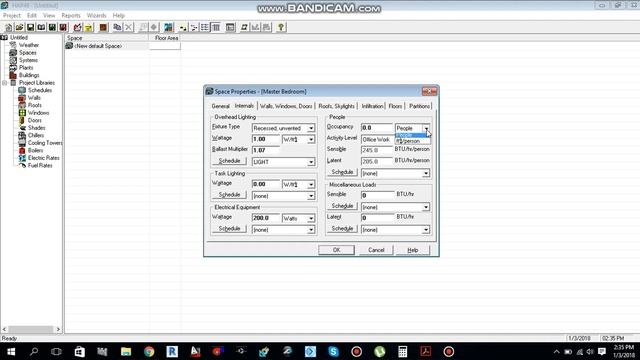Open Overhead Lighting wattage units dropdown
This screenshot has width=640, height=360.
tap(311, 139)
